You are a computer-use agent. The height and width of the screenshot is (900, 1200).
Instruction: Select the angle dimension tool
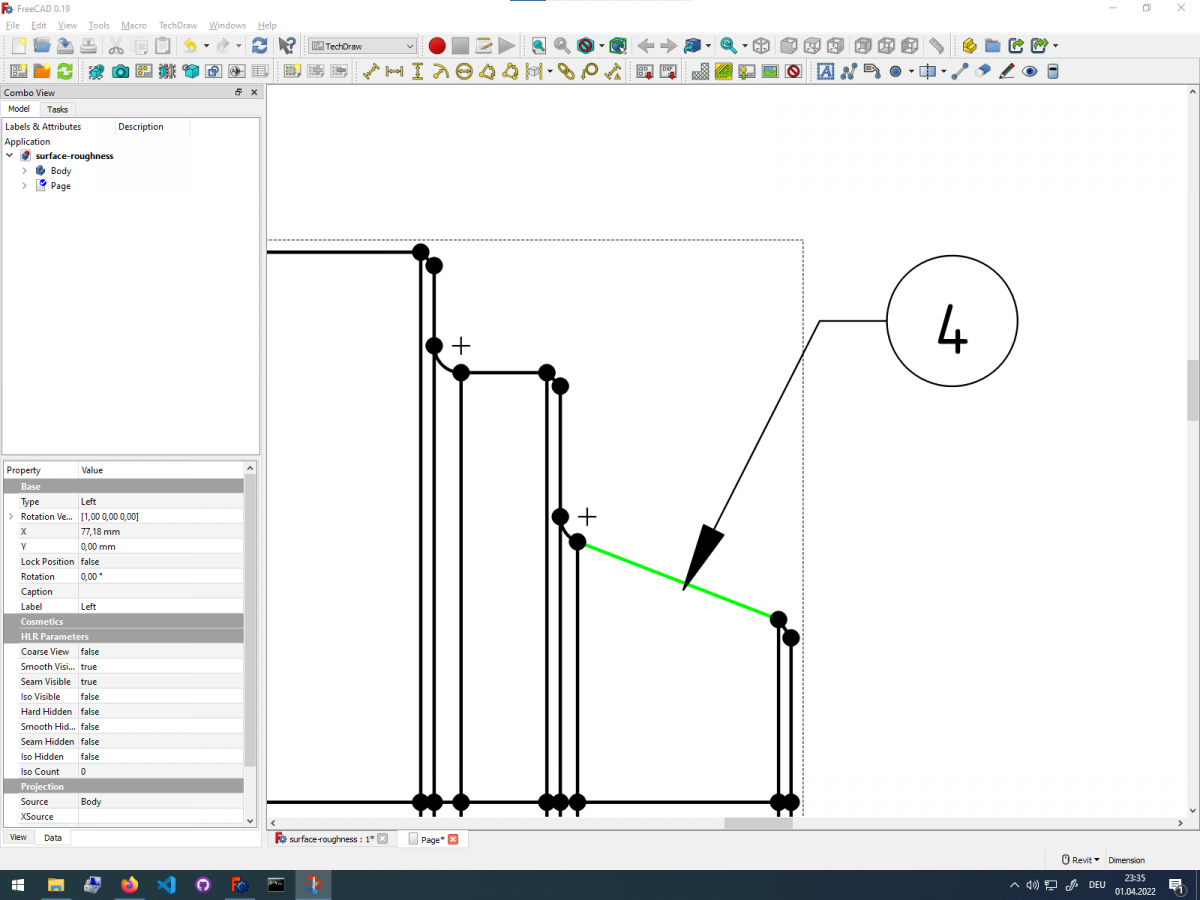click(x=488, y=71)
